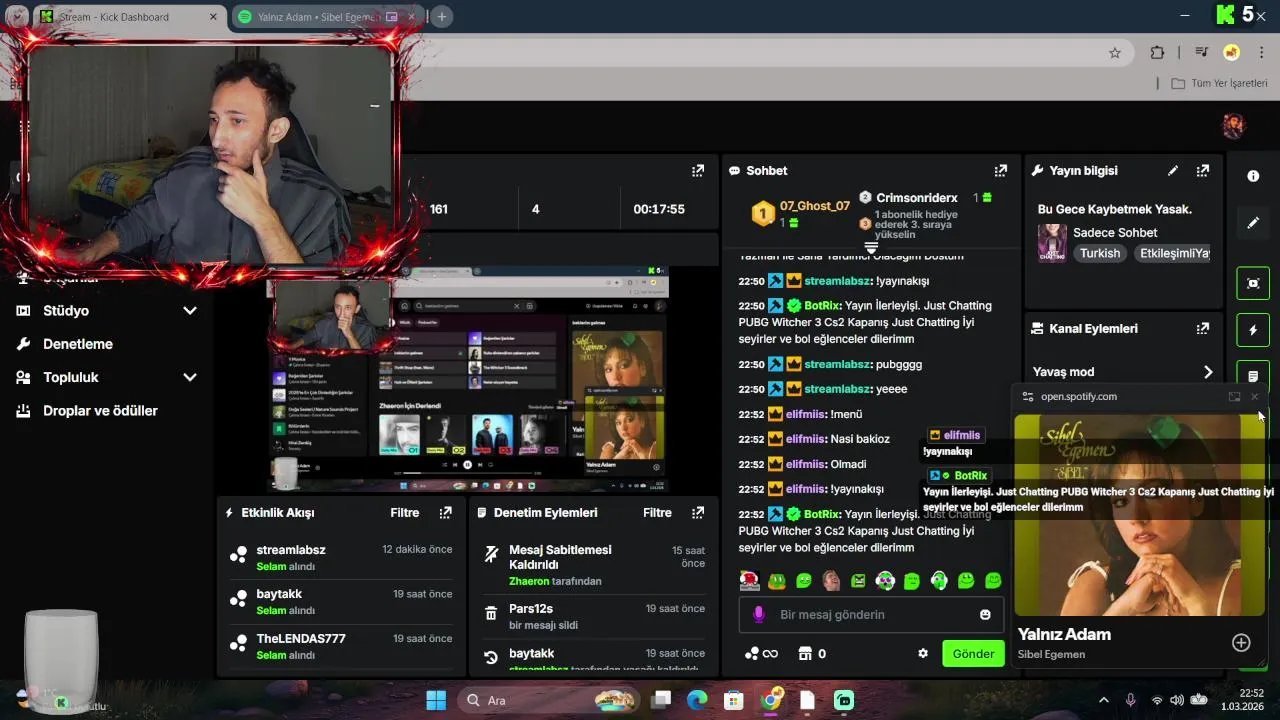Open Denetleme in the sidebar
Screen dimensions: 1280x720
(78, 344)
